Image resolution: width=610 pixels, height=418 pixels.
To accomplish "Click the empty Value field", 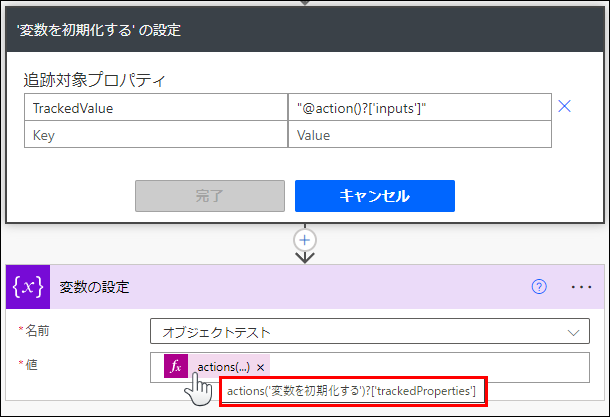I will tap(420, 135).
